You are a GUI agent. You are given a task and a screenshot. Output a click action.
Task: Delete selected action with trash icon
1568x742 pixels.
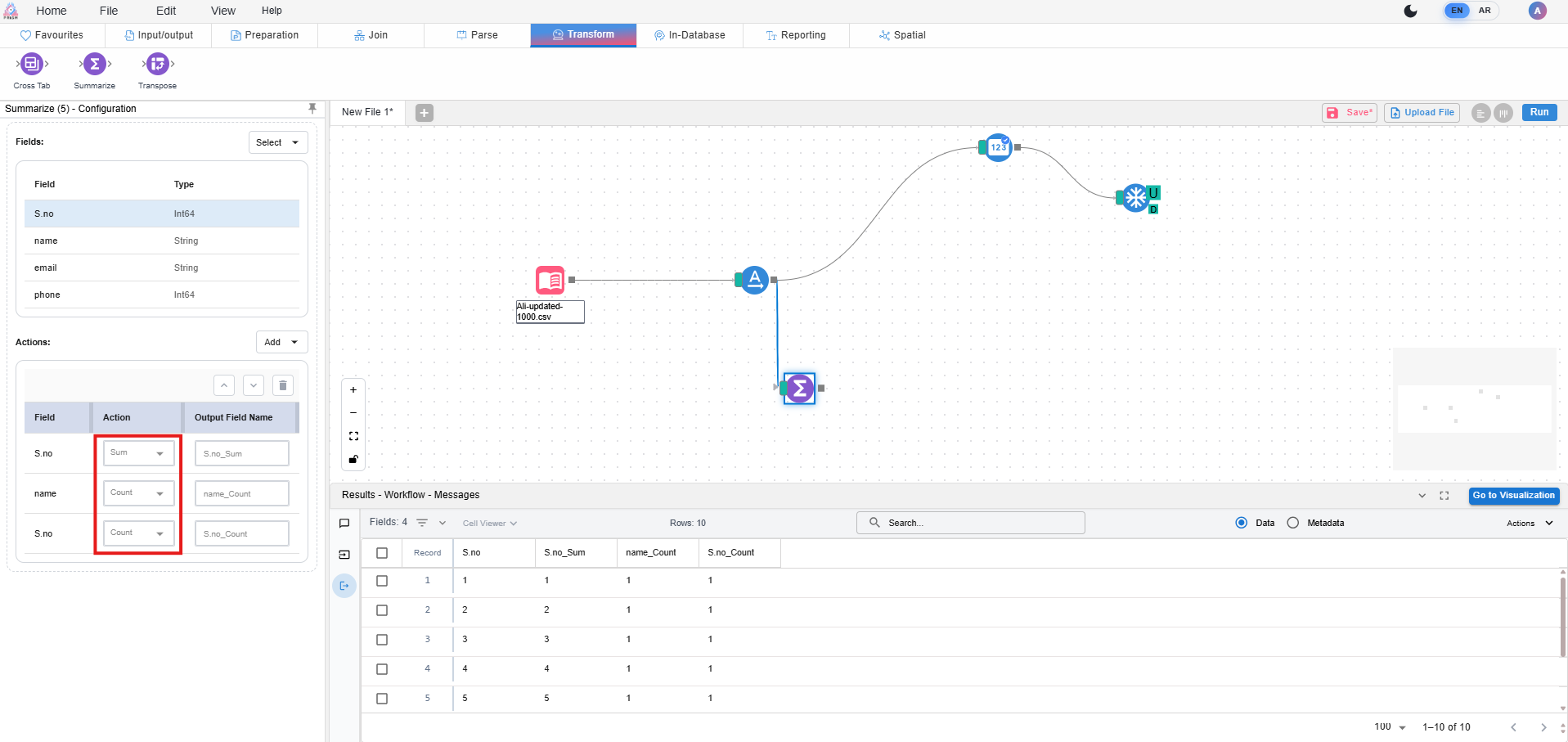[283, 385]
